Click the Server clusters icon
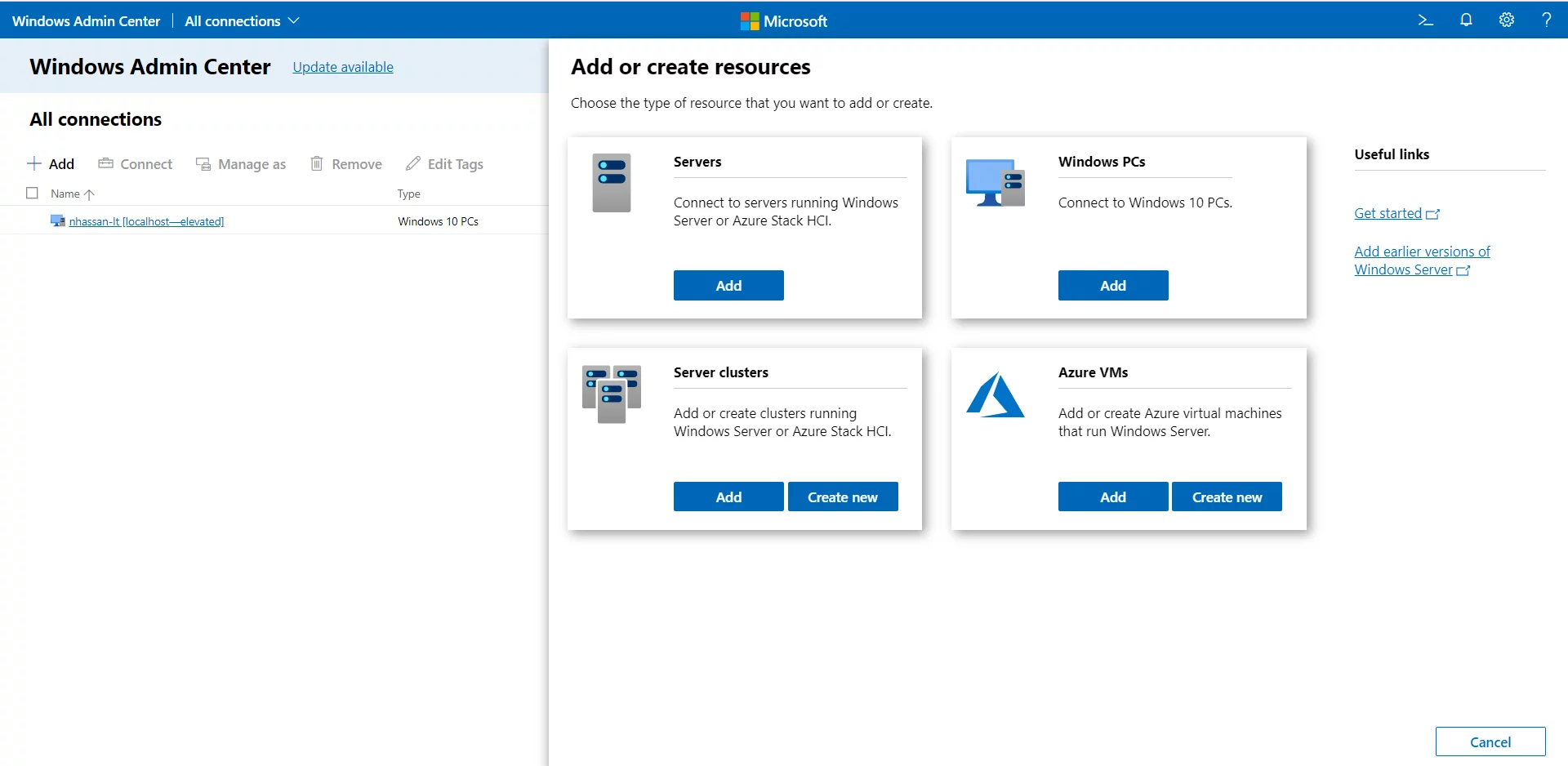Image resolution: width=1568 pixels, height=766 pixels. [x=612, y=394]
